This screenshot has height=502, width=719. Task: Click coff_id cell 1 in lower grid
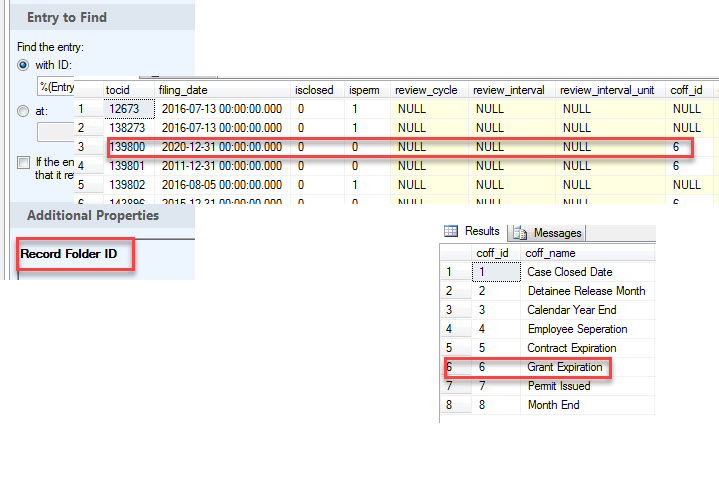[x=496, y=272]
